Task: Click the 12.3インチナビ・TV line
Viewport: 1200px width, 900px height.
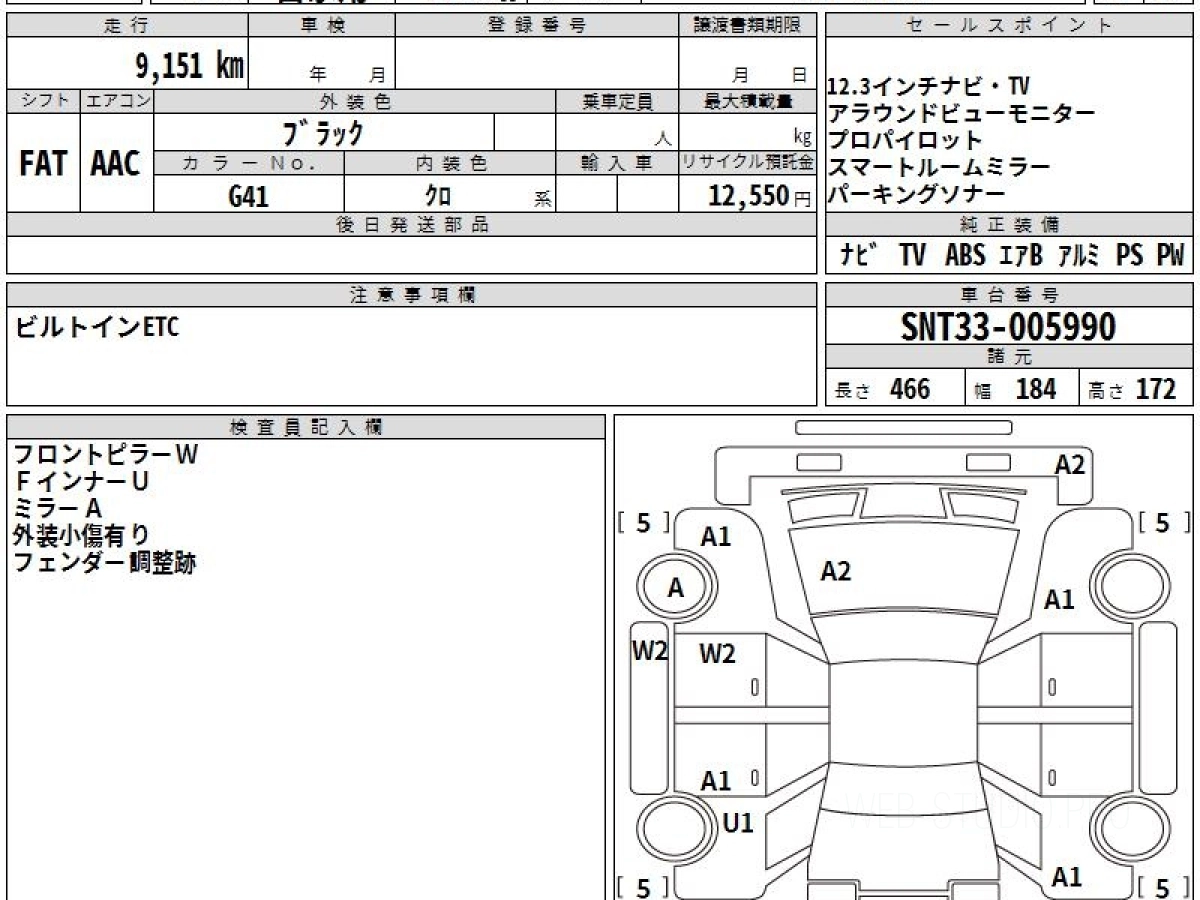Action: 929,86
